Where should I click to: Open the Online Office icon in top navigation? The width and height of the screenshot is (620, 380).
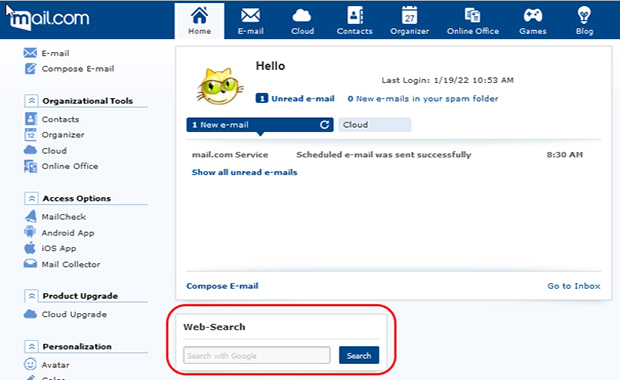(473, 16)
